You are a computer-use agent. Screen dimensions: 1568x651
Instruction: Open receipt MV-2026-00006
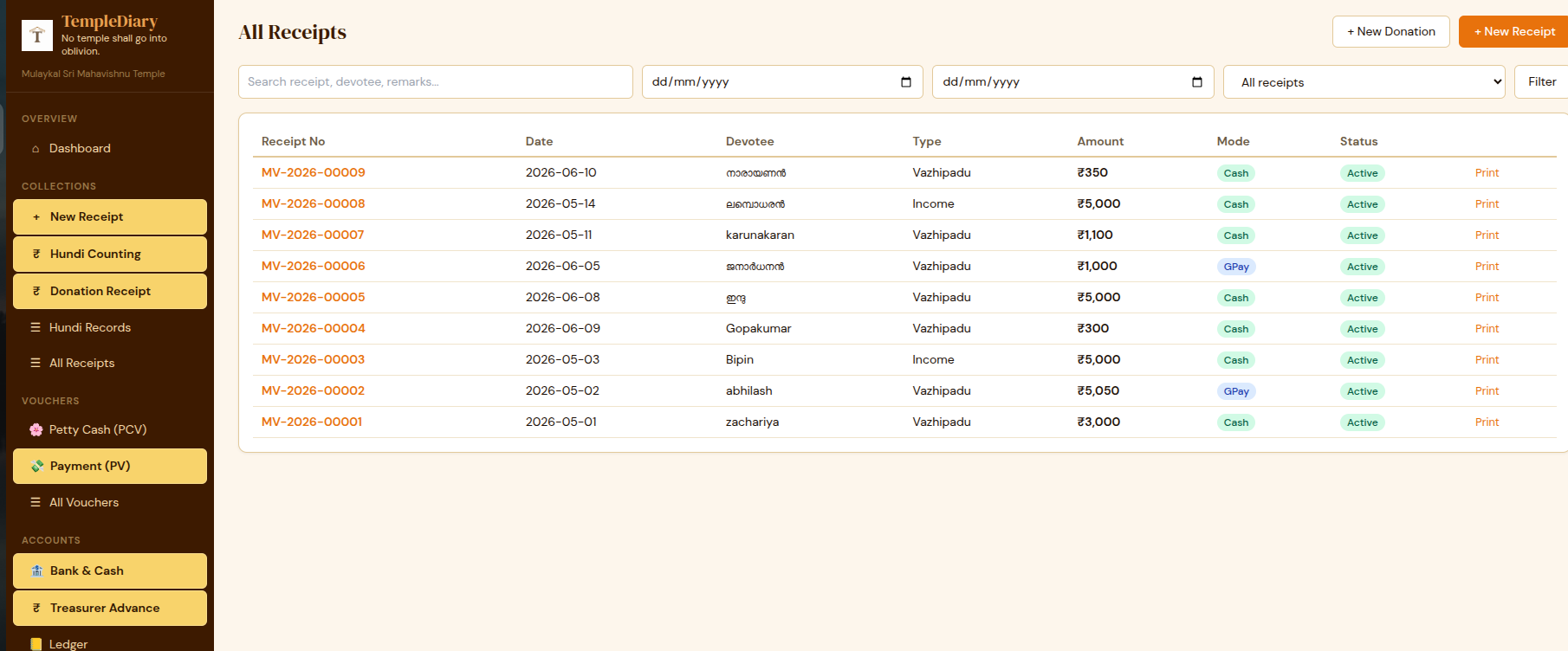point(314,267)
